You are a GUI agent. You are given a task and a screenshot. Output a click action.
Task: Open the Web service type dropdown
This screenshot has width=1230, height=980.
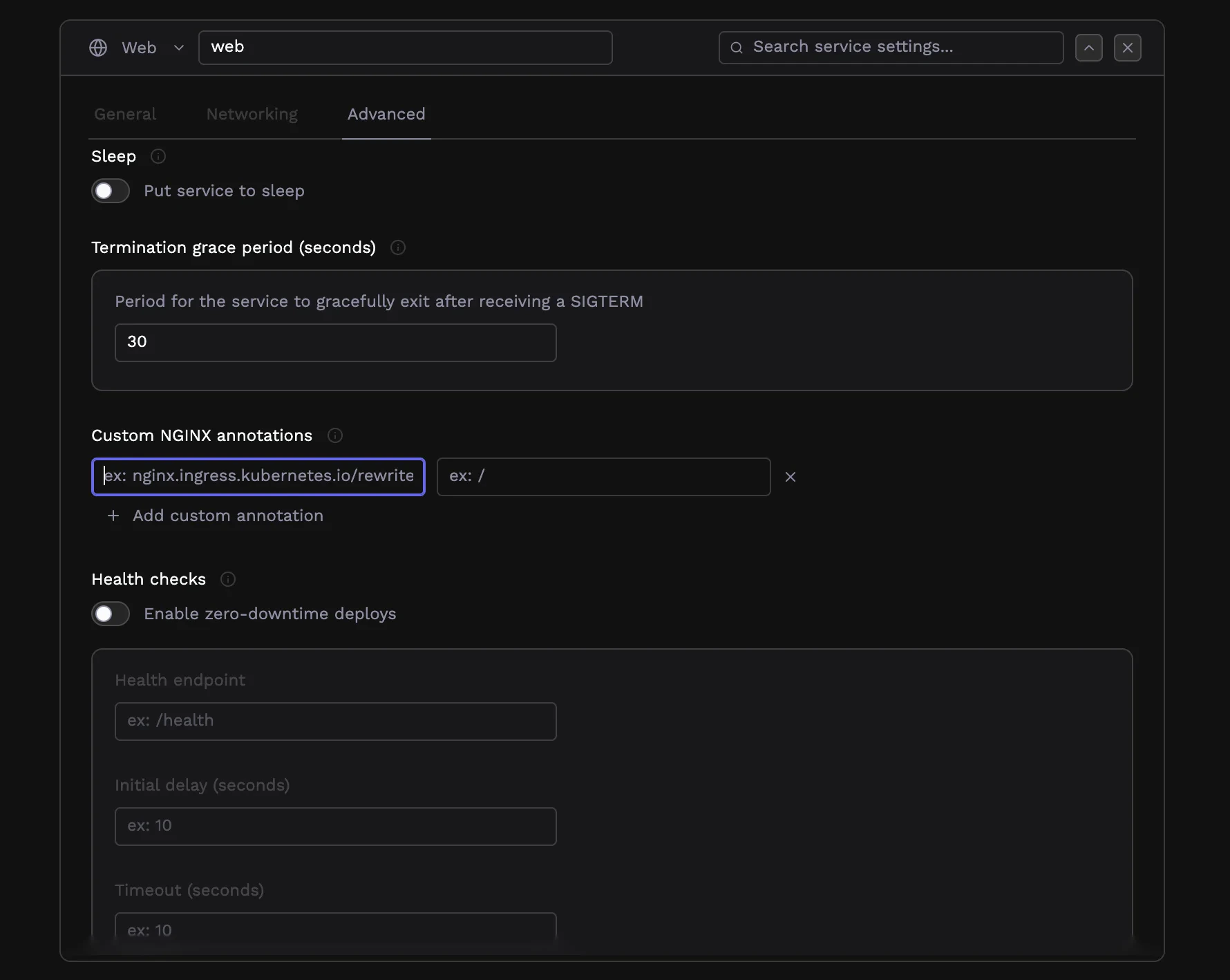click(178, 47)
